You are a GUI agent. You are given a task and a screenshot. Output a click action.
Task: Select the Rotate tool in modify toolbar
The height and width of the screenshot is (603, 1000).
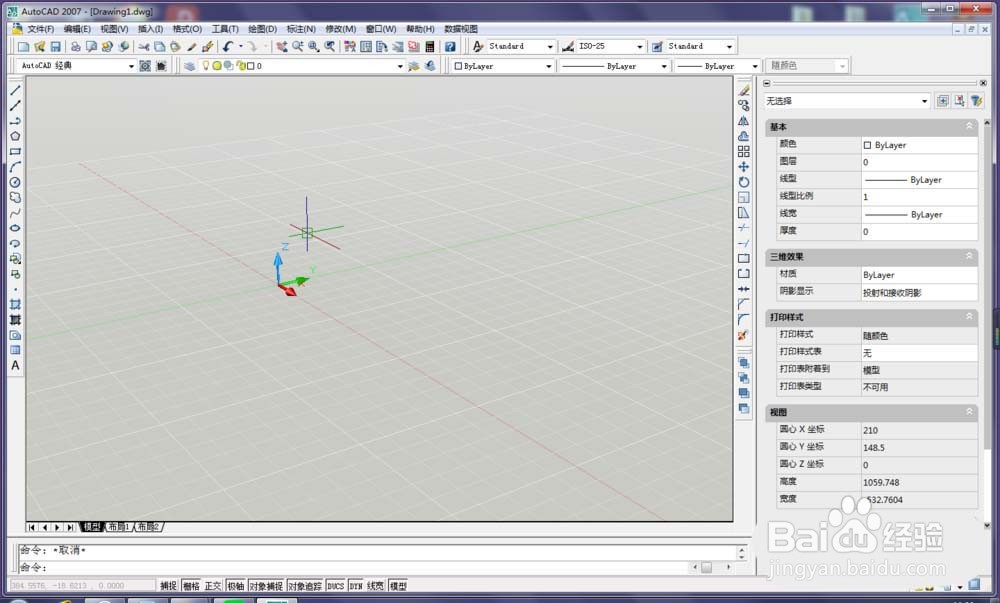coord(744,182)
